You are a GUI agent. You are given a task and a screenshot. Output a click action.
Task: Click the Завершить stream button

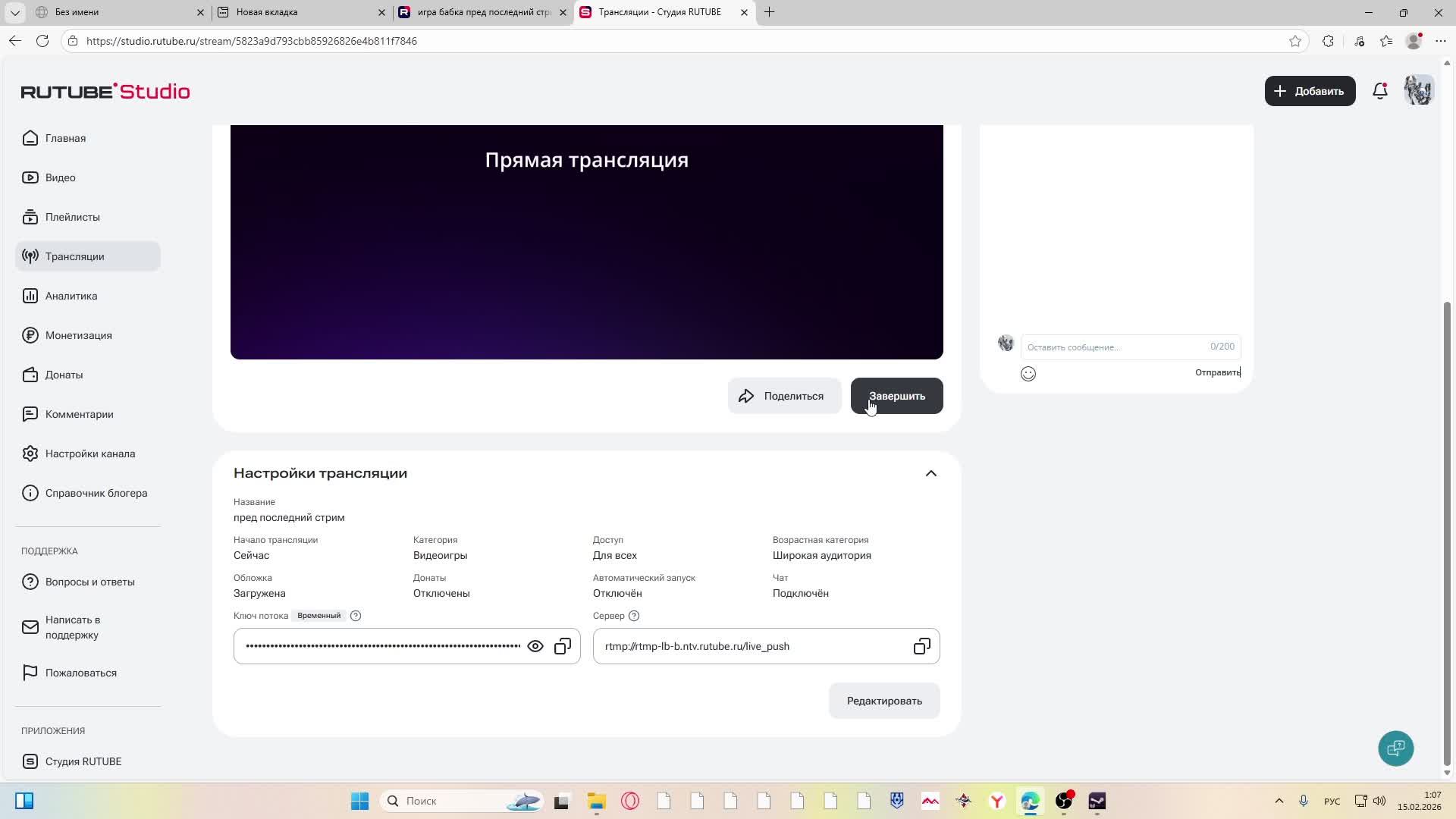[896, 396]
